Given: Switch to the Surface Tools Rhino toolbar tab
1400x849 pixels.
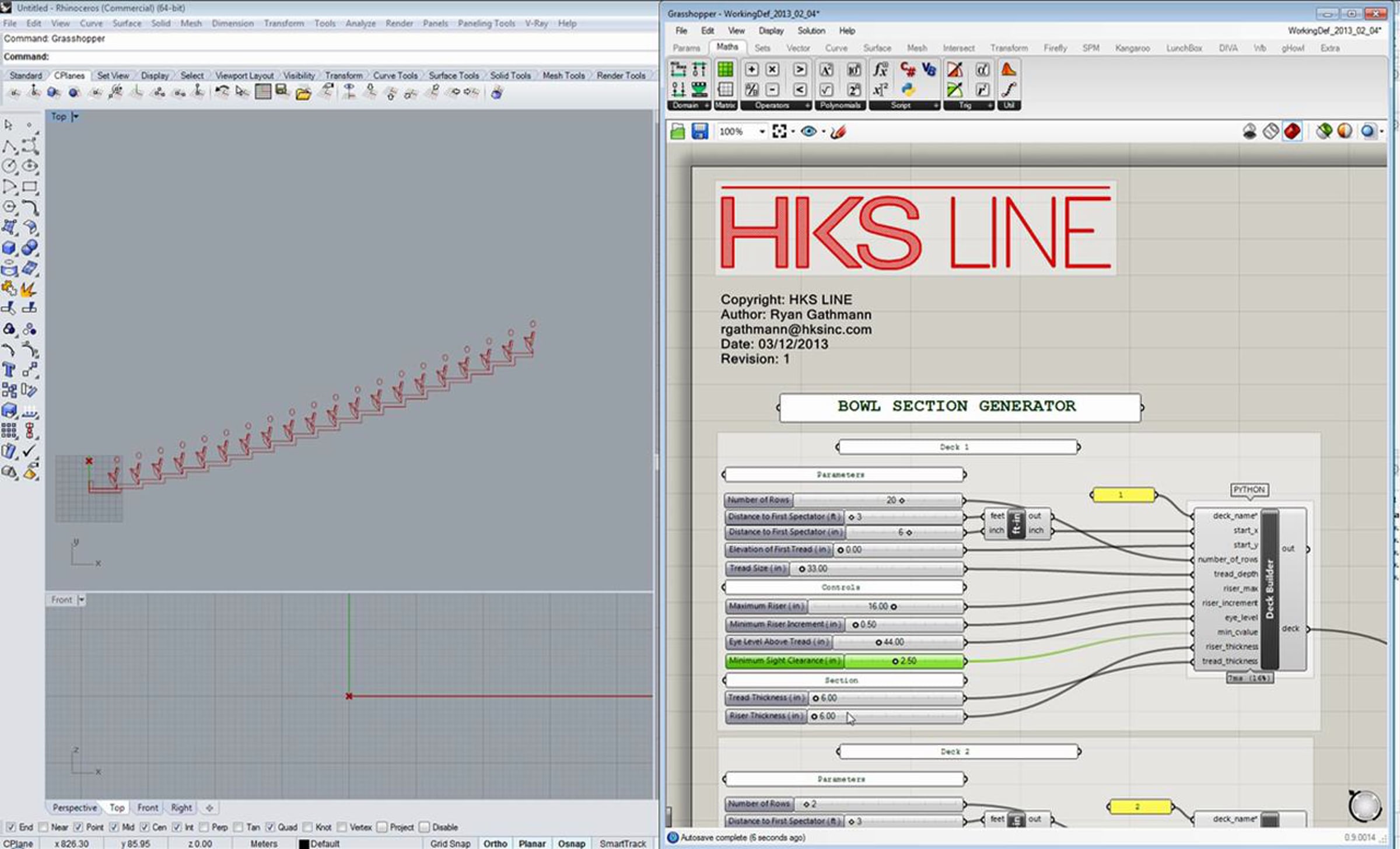Looking at the screenshot, I should pyautogui.click(x=453, y=75).
